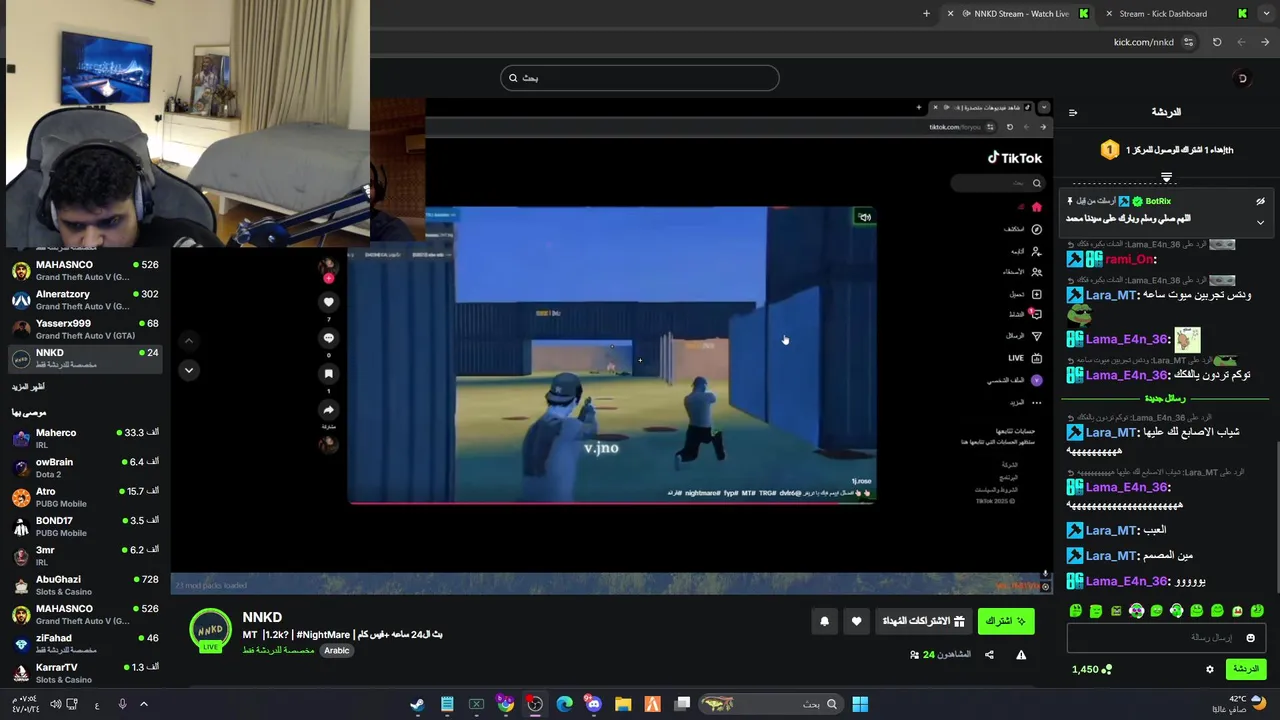Click the heart follow icon under stream

856,621
